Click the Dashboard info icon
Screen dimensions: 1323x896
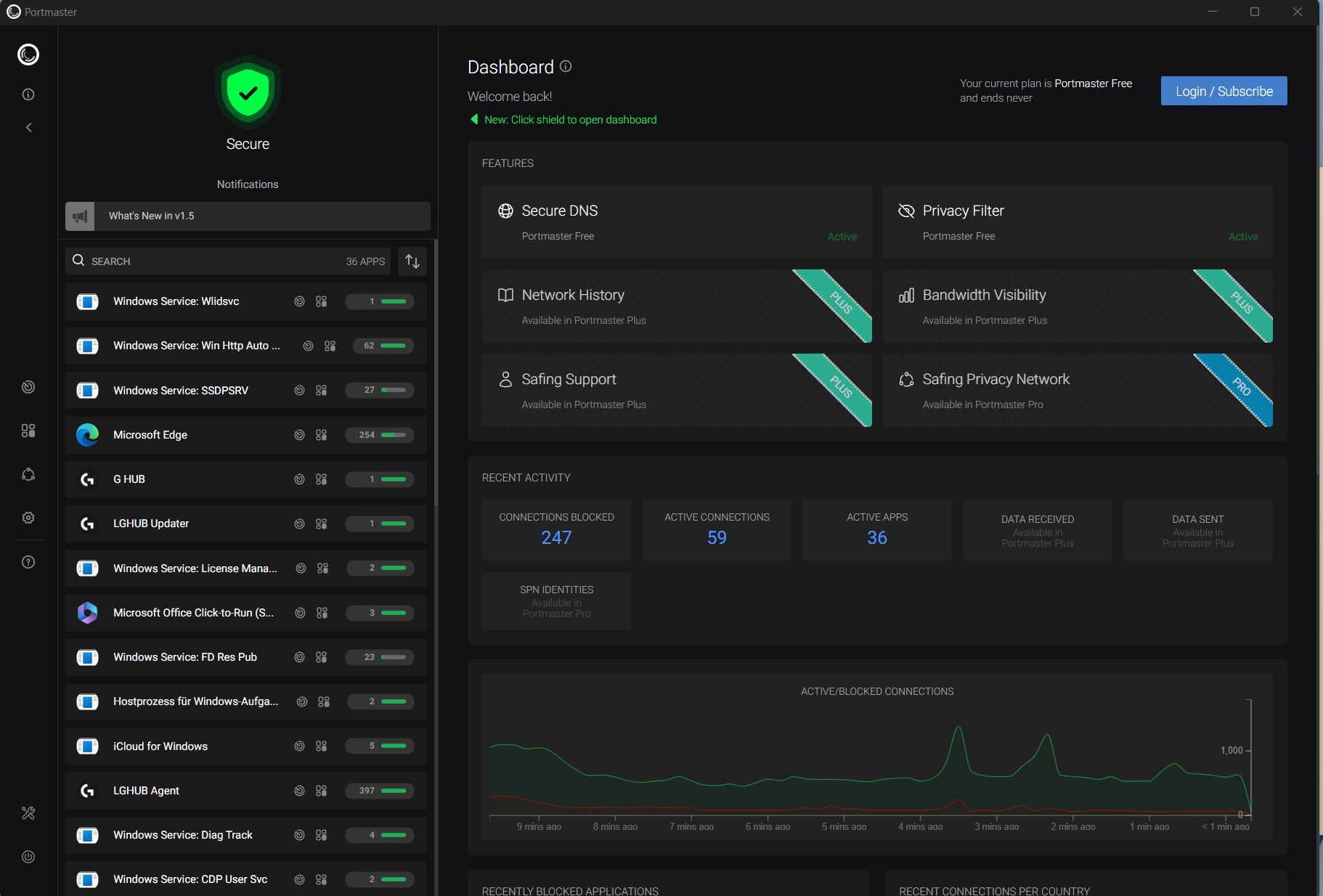(566, 67)
